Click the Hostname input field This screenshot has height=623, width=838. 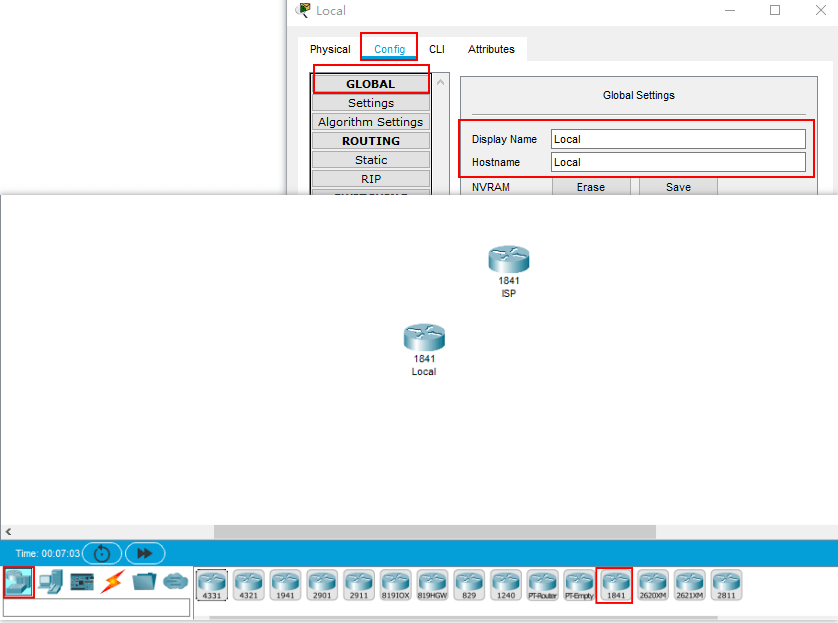click(677, 162)
